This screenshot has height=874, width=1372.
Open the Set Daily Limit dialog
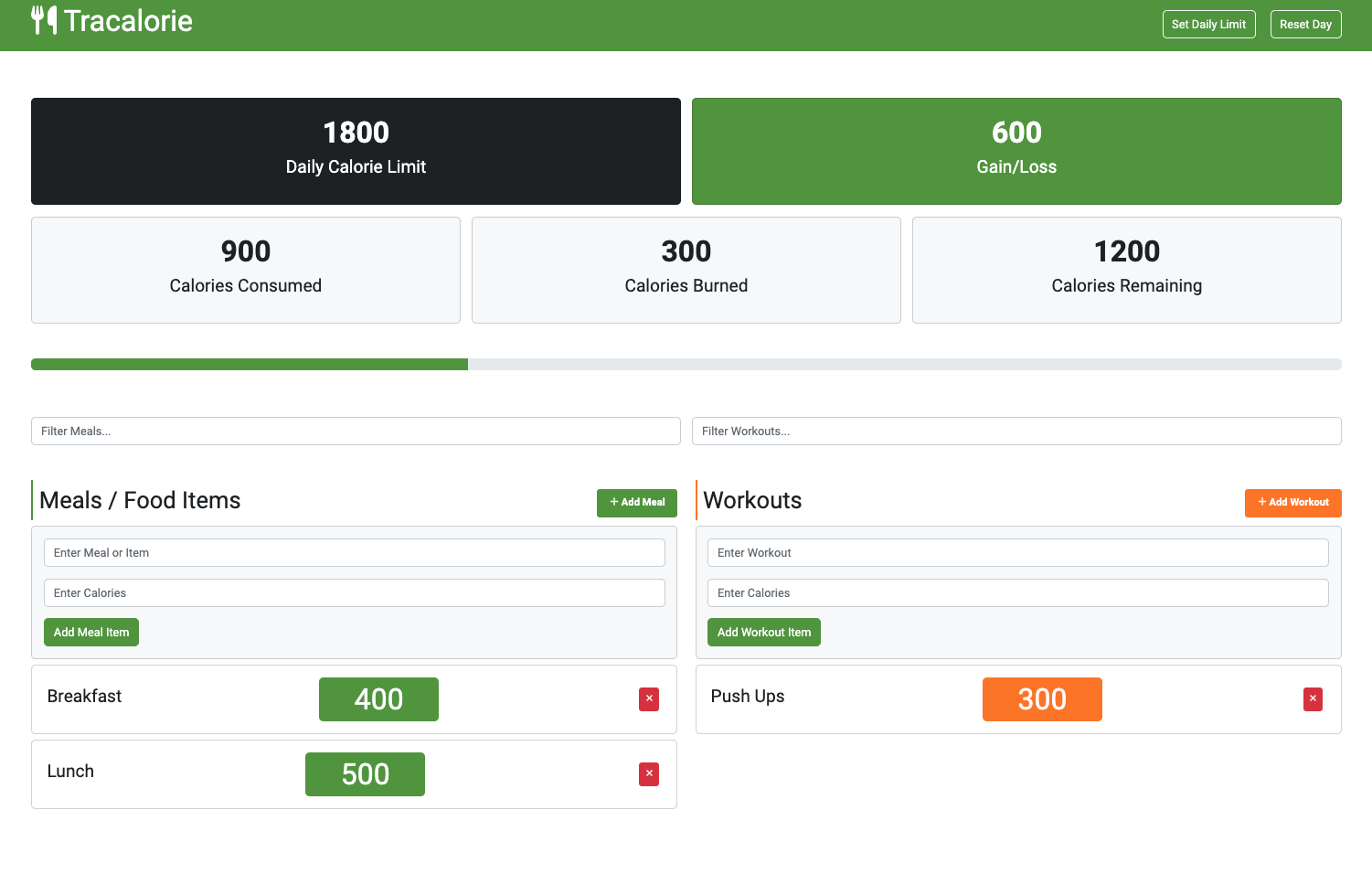[x=1208, y=25]
